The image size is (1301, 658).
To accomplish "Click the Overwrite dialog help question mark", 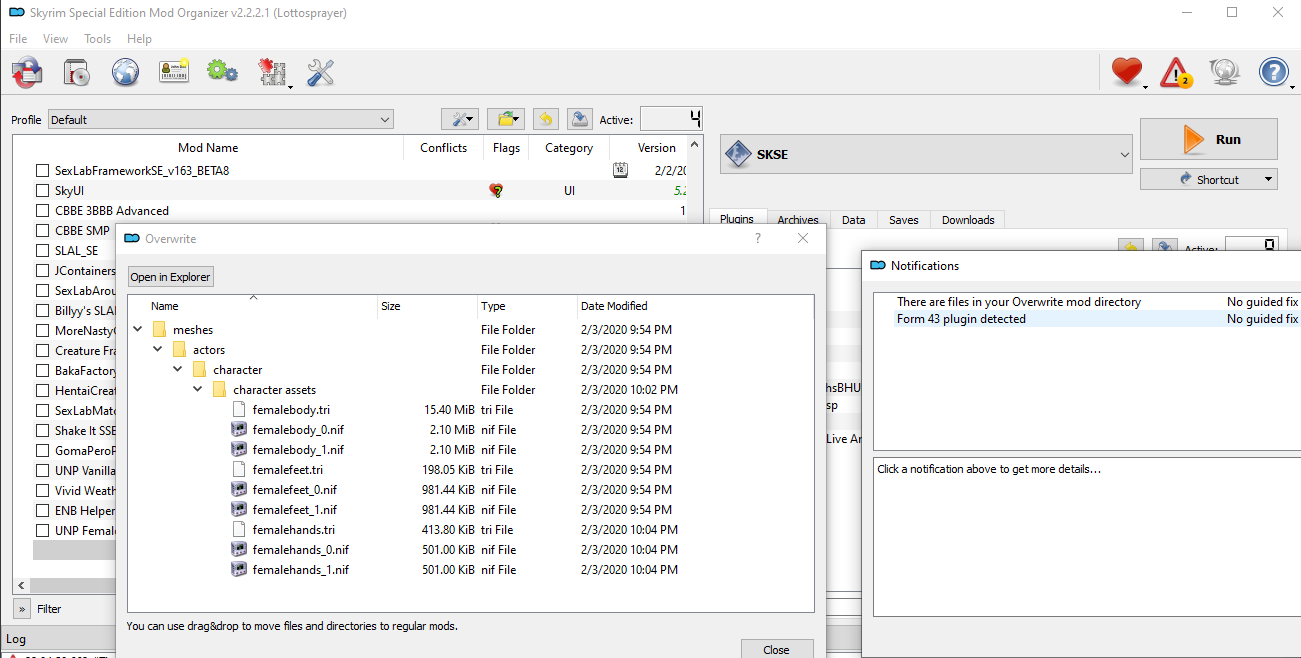I will click(757, 238).
